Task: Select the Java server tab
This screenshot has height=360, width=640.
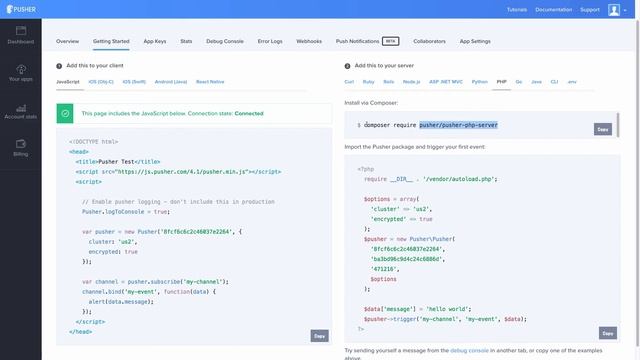Action: pos(536,82)
